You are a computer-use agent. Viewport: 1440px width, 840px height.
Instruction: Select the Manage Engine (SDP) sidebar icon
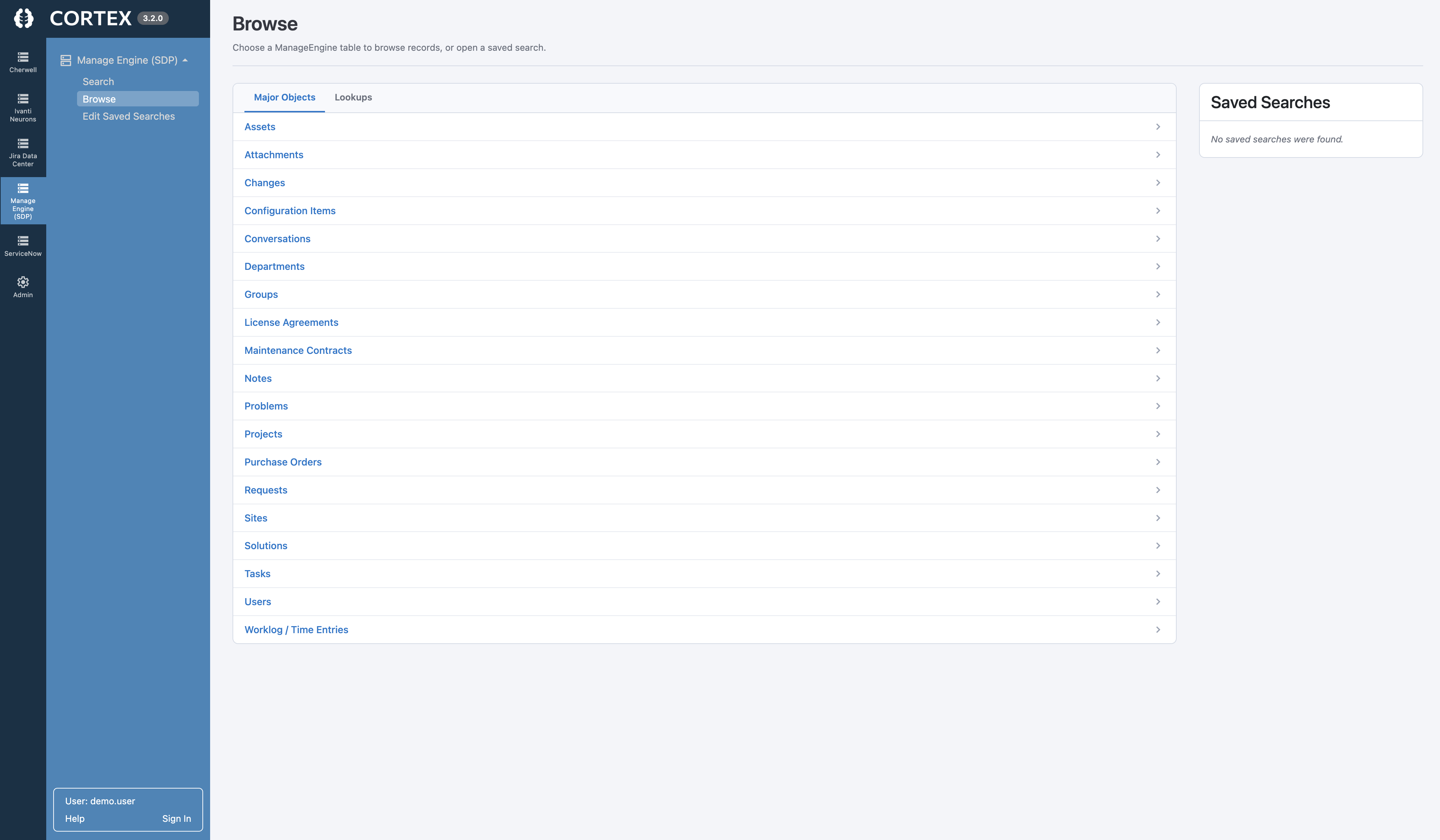coord(23,201)
